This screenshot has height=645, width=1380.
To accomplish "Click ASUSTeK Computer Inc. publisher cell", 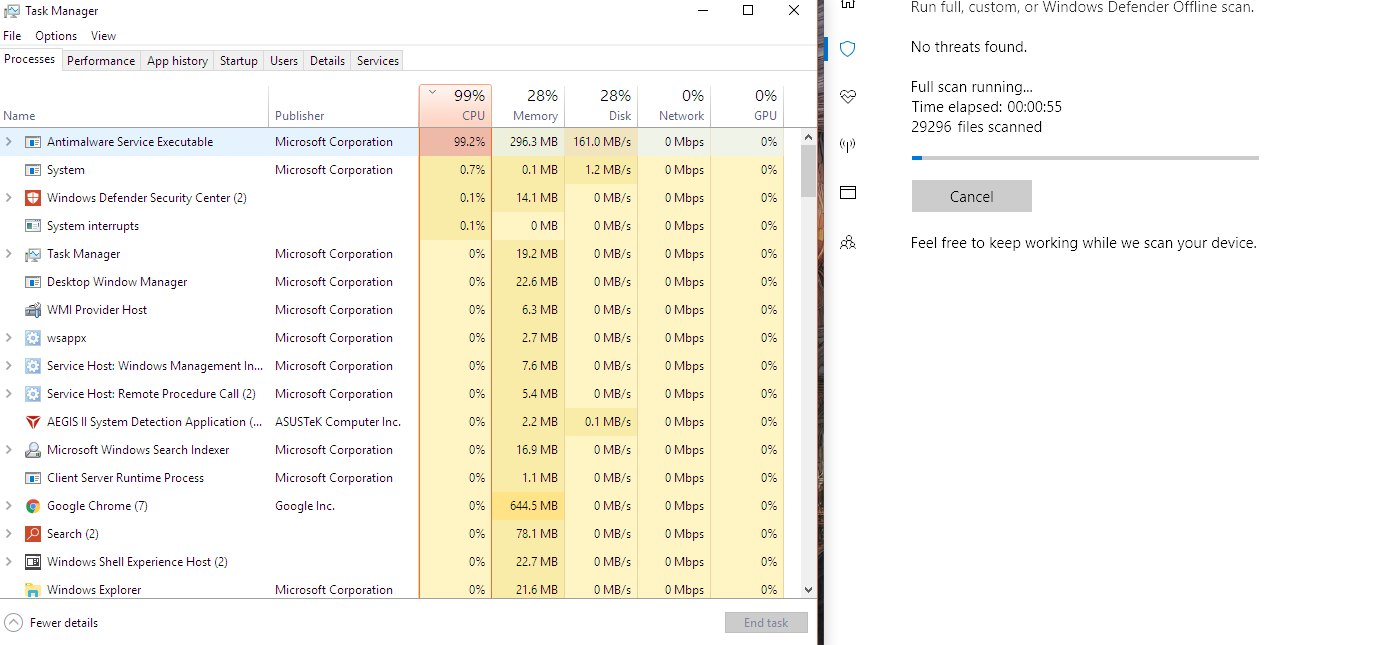I will point(338,422).
